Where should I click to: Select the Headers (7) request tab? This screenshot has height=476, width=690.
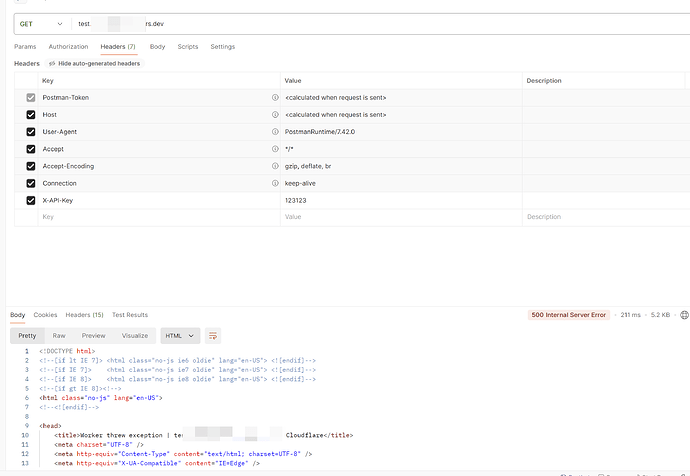pos(118,47)
